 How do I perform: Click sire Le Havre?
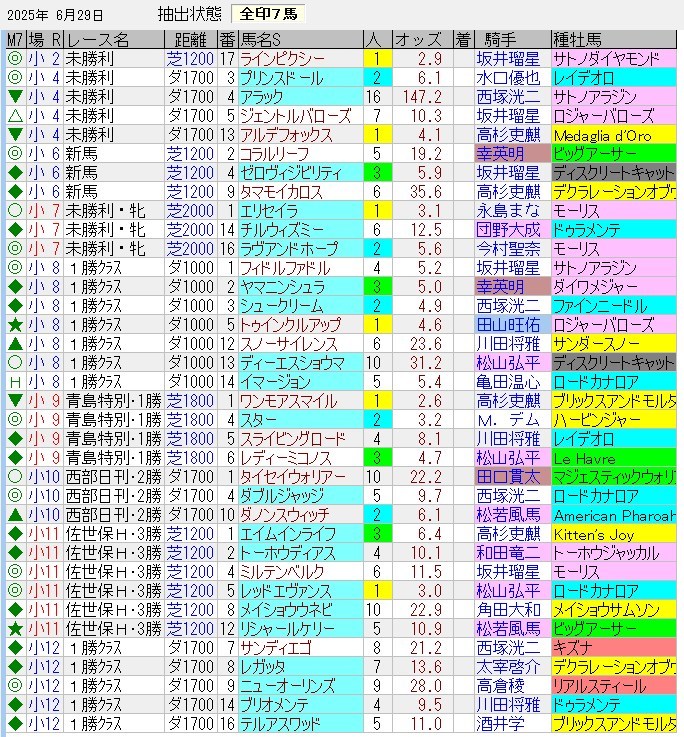click(584, 458)
